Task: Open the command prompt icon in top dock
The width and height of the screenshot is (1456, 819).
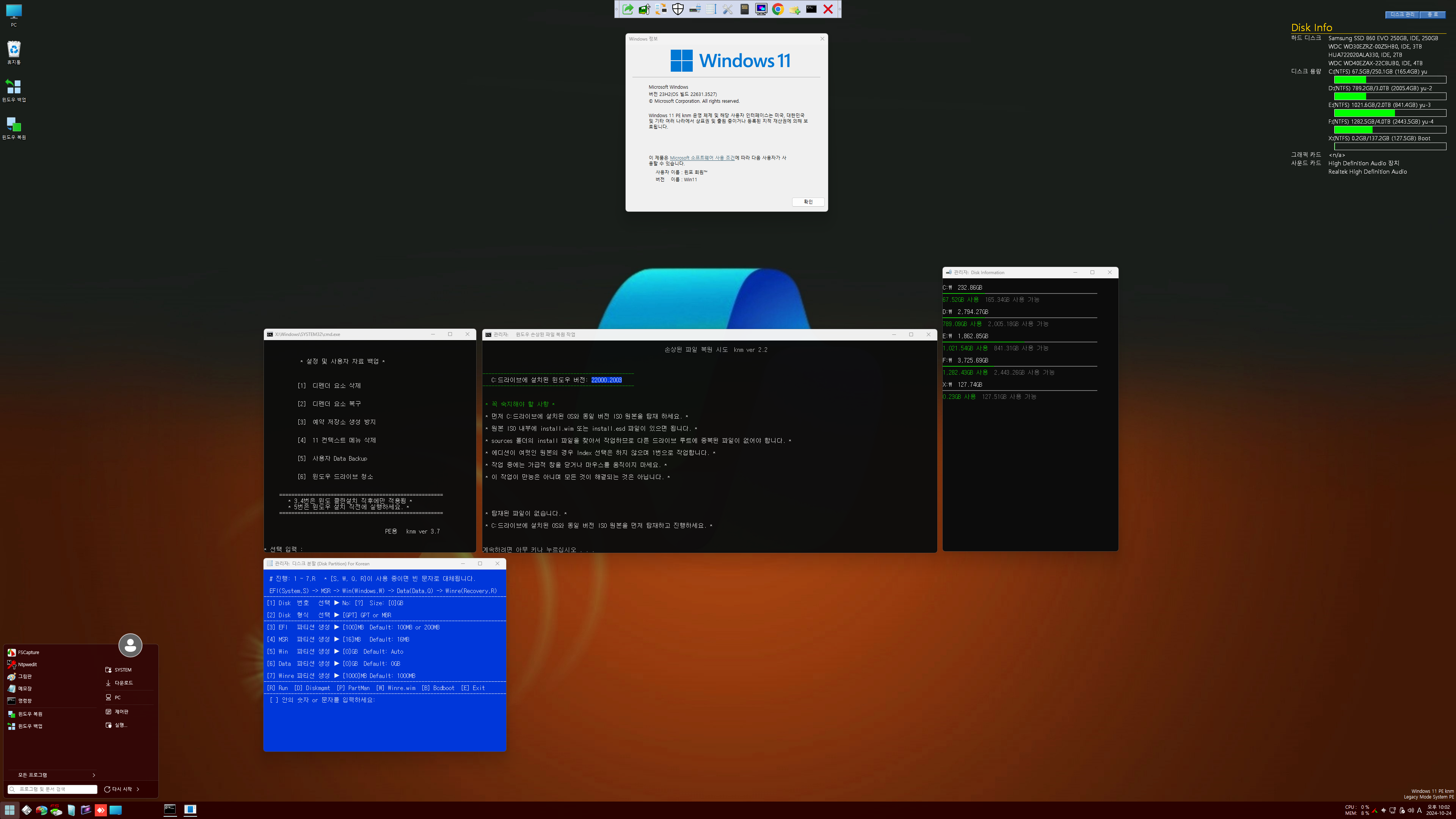Action: point(811,9)
